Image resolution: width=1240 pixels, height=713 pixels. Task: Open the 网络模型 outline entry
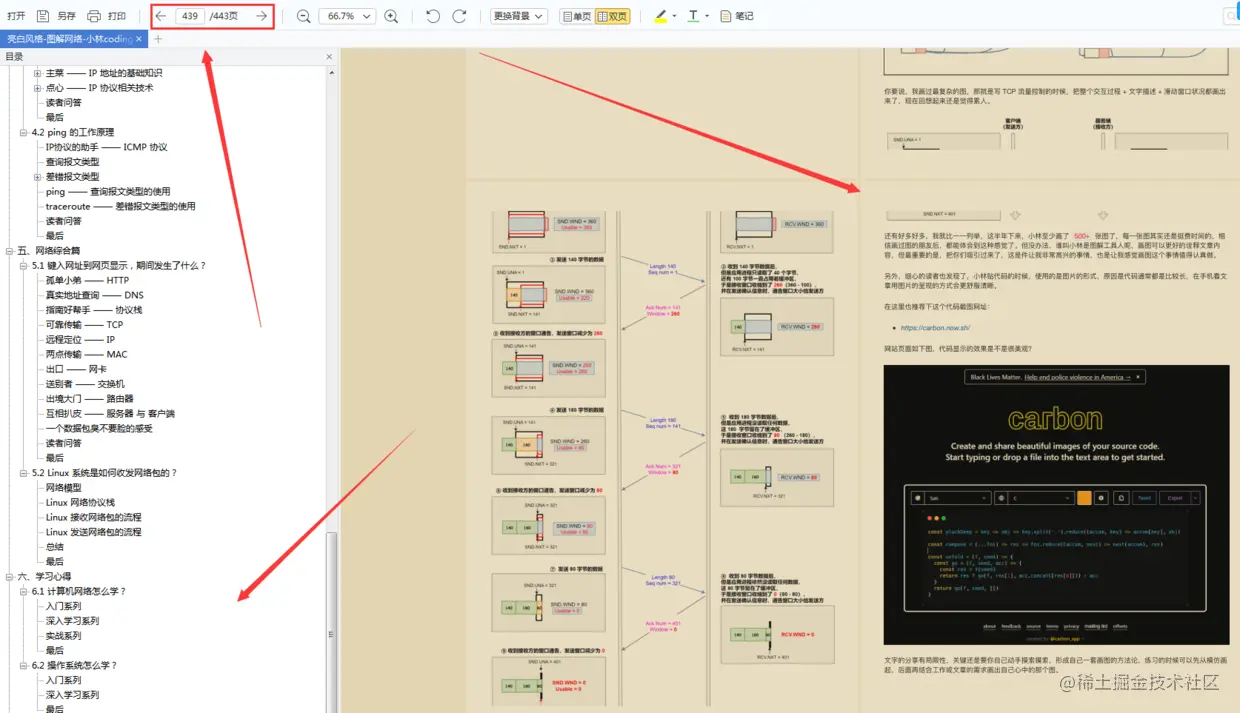(x=63, y=488)
